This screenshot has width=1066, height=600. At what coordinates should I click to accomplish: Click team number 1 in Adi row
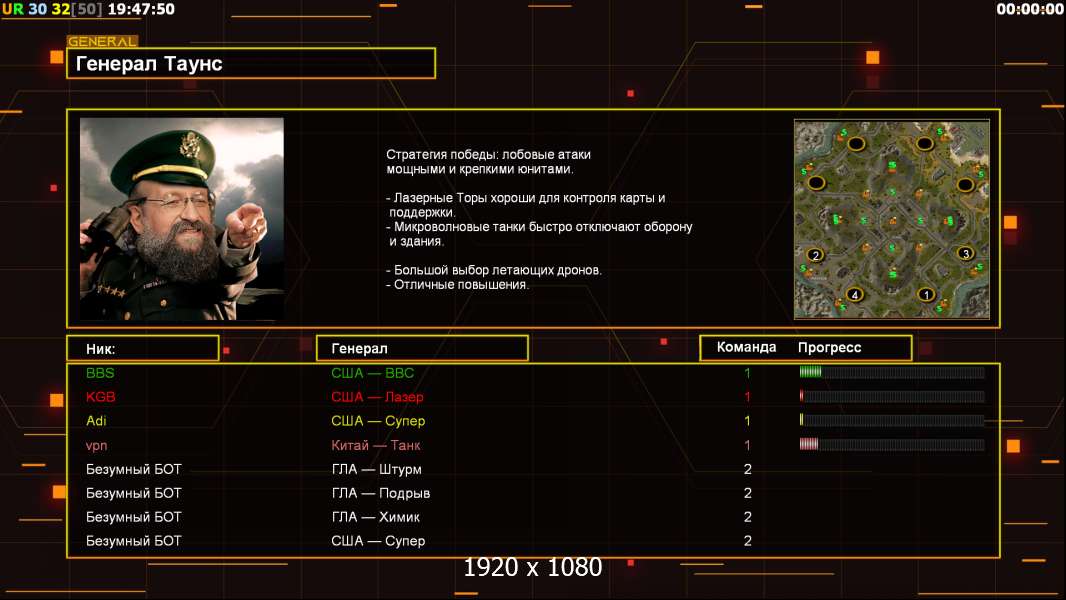point(747,421)
